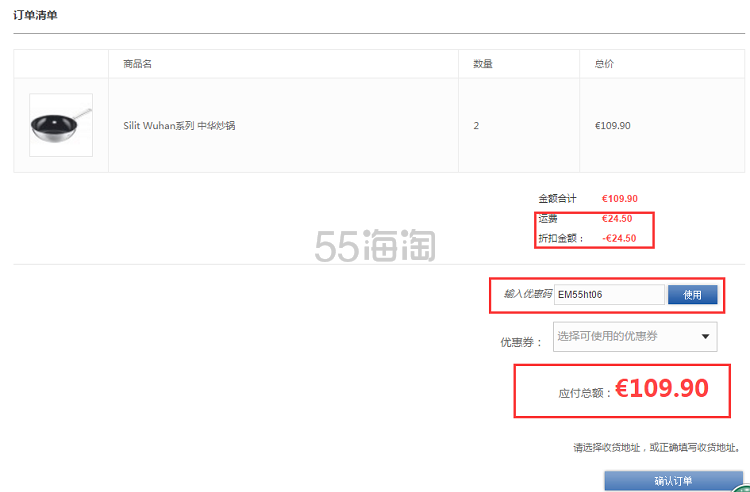This screenshot has height=492, width=750.
Task: Click product name Silit Wuhan系列 中华炒锅
Action: pos(179,126)
